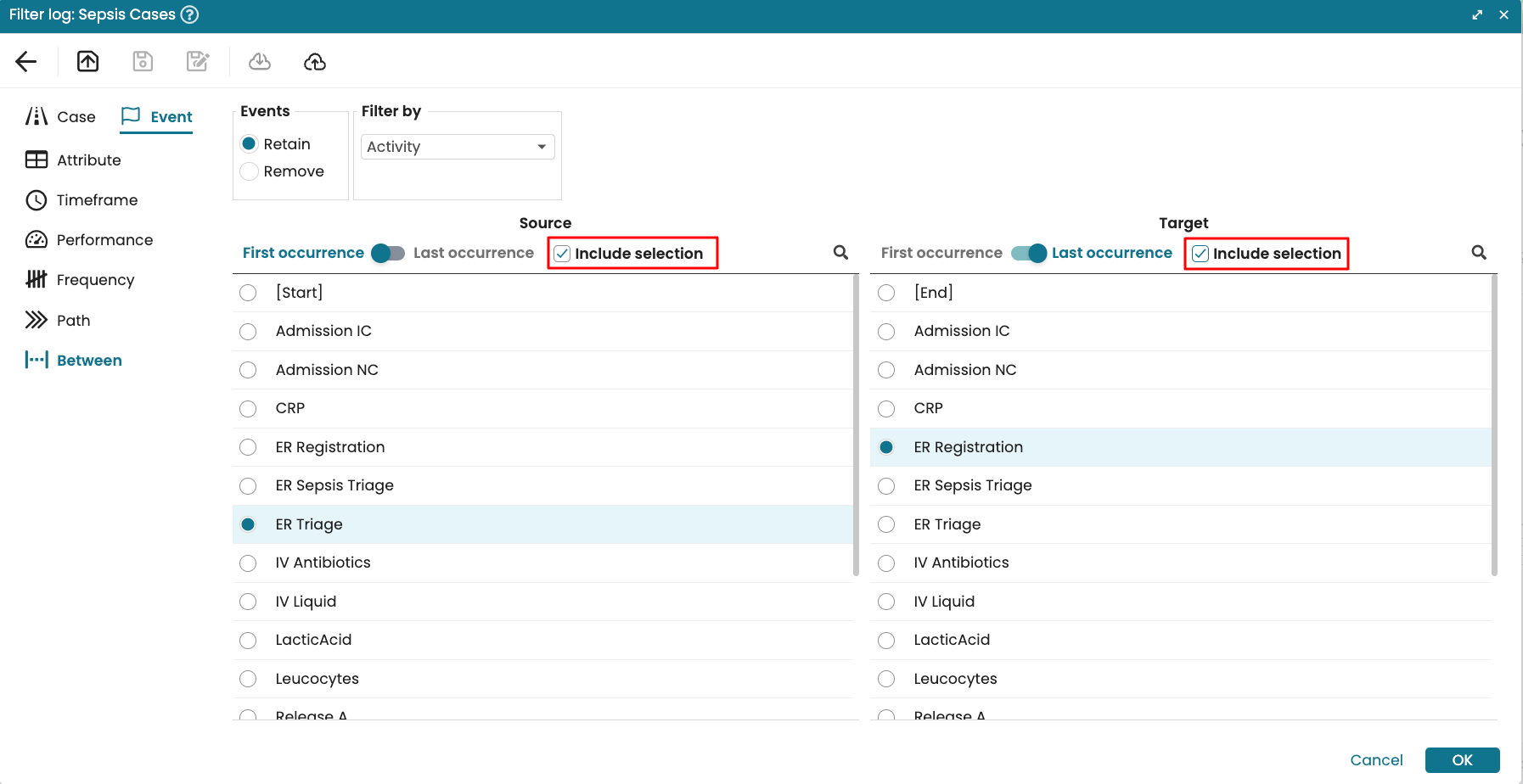1523x784 pixels.
Task: Select IV Antibiotics in the Source list
Action: click(248, 563)
